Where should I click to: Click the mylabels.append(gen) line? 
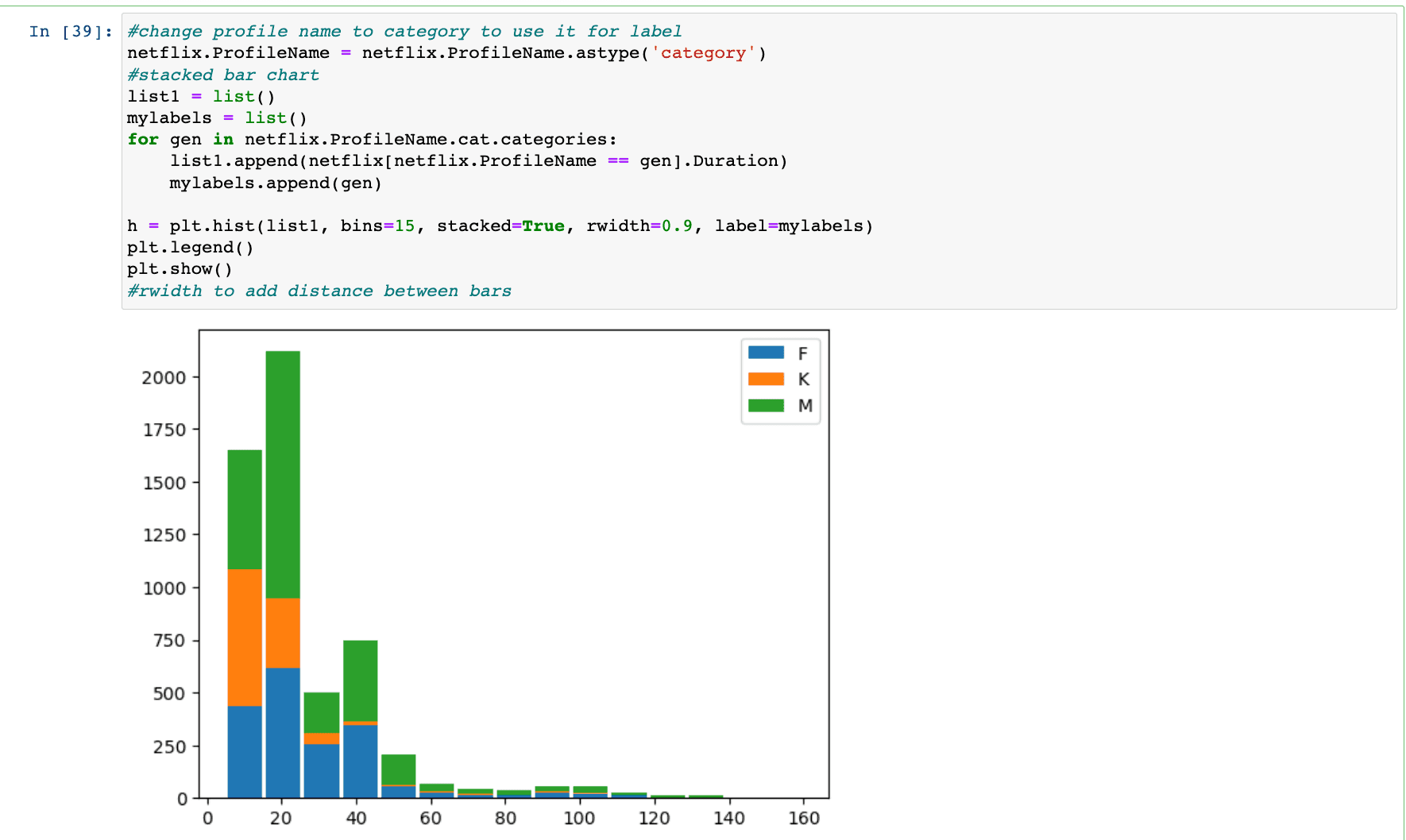(x=275, y=183)
